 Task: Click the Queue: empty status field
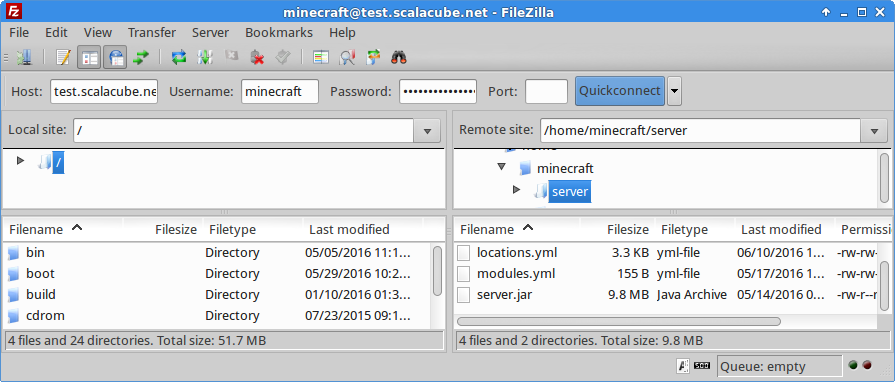point(779,367)
